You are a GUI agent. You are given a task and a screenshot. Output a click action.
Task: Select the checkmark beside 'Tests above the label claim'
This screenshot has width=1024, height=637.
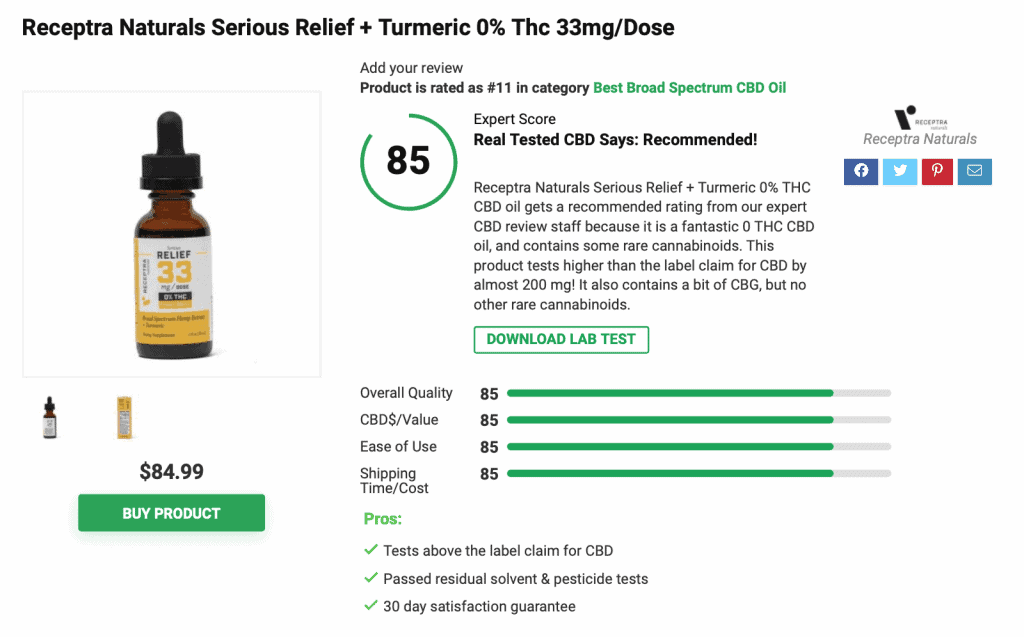(369, 550)
